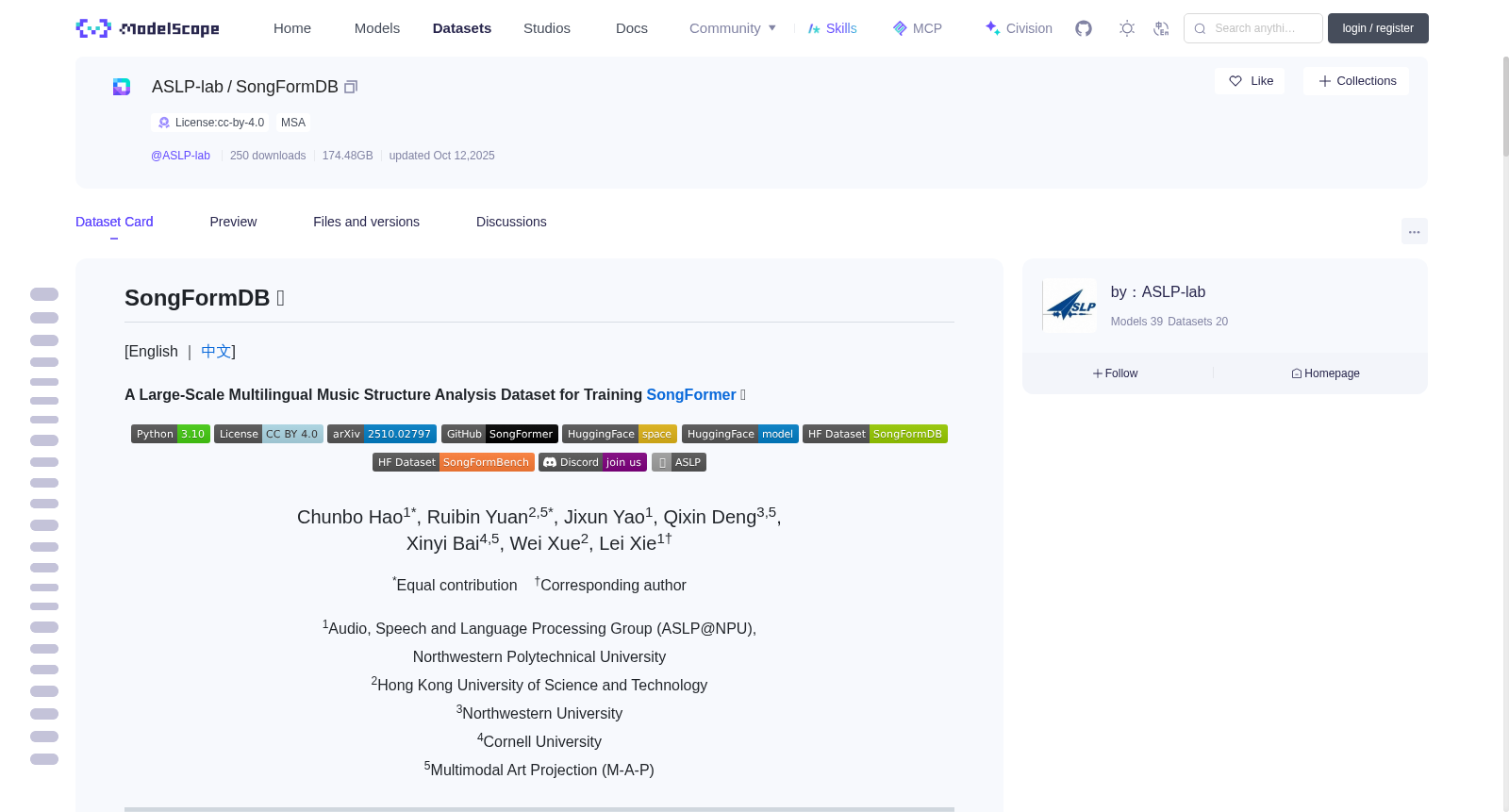Toggle the light/dark theme sun icon

1127,28
